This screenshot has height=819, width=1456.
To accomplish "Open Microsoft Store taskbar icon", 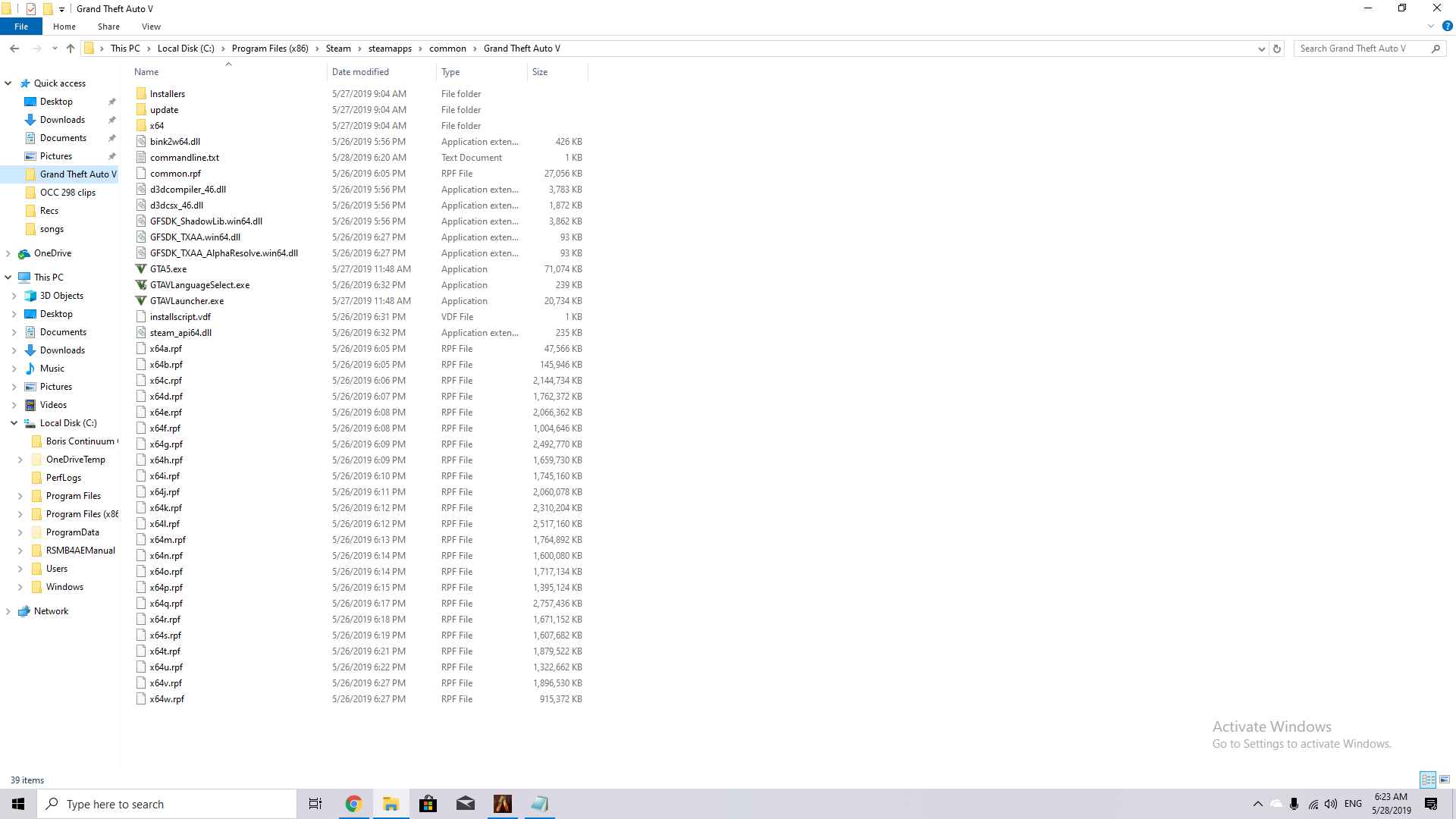I will pos(428,804).
